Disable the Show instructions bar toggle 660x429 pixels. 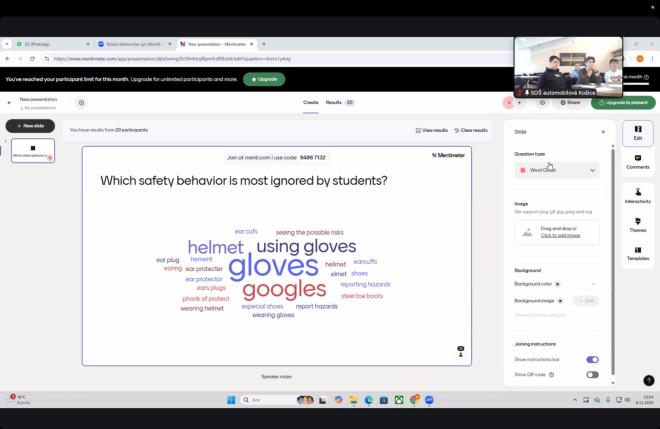592,359
